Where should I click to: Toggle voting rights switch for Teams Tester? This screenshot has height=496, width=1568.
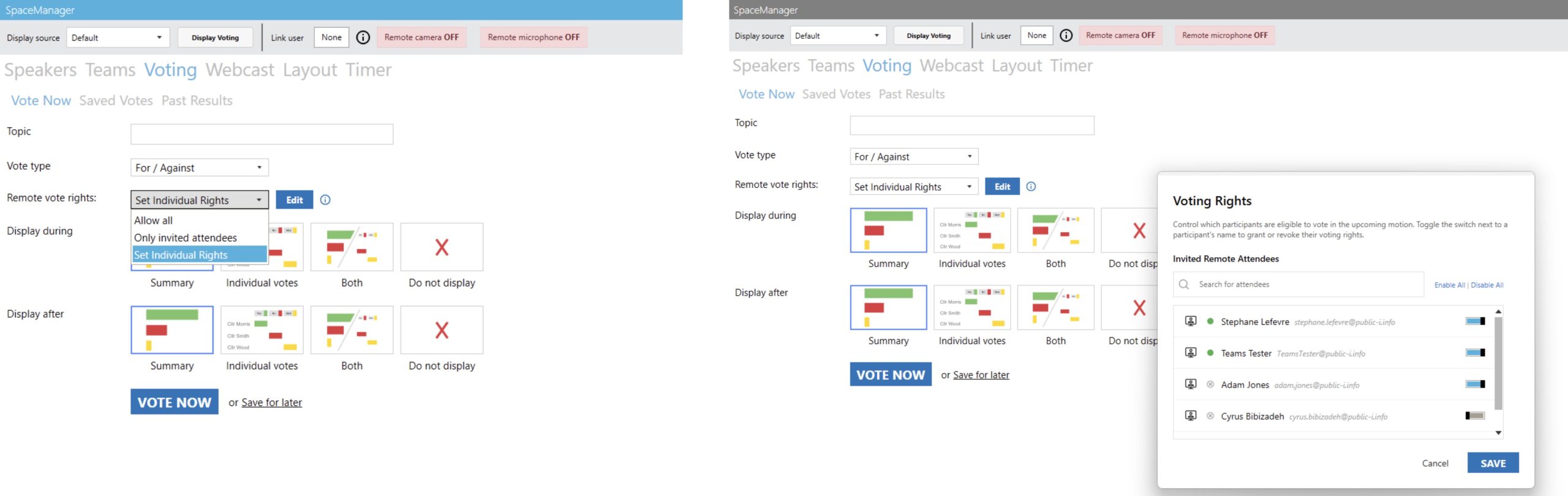coord(1475,353)
